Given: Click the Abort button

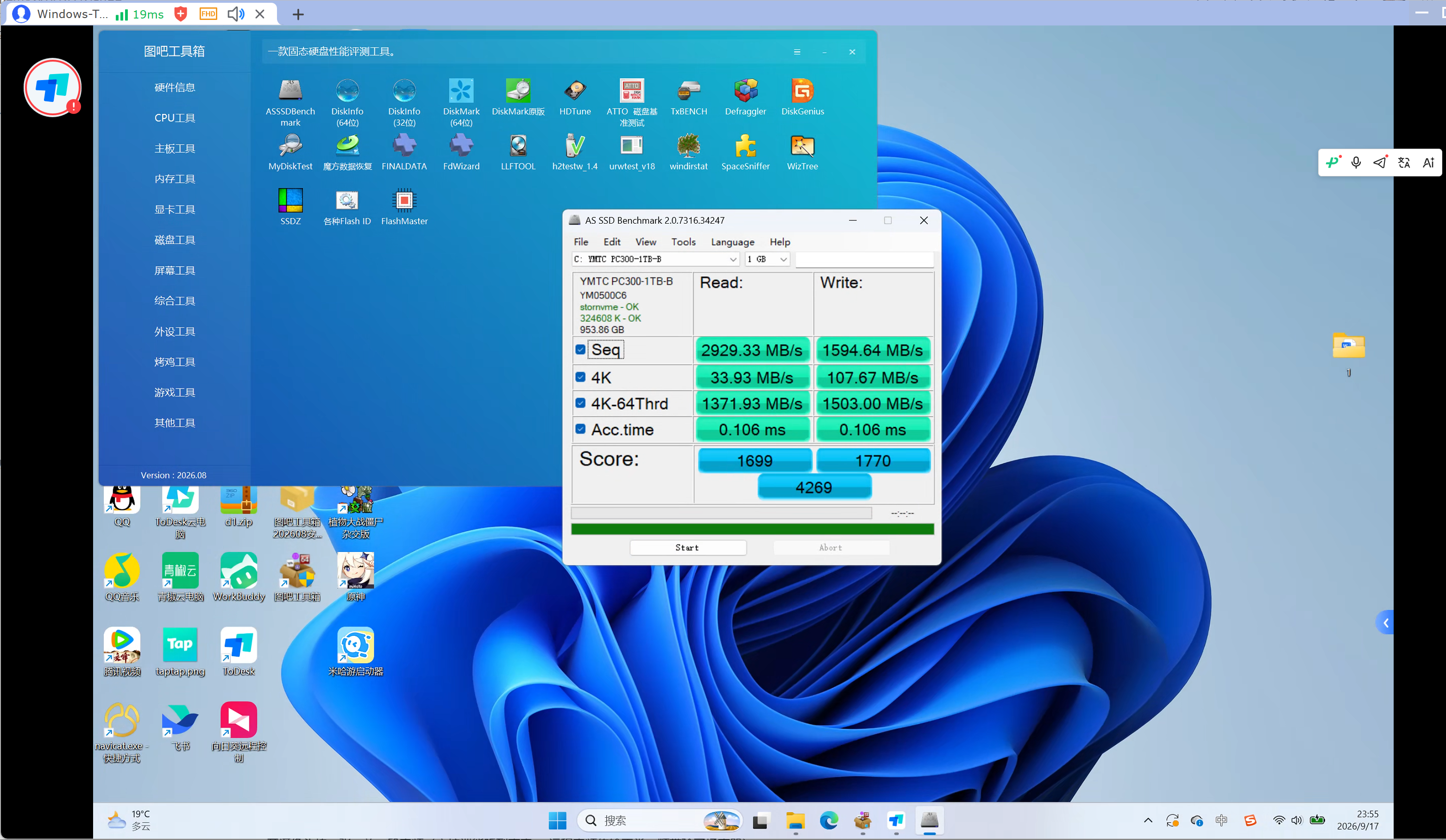Looking at the screenshot, I should coord(830,547).
